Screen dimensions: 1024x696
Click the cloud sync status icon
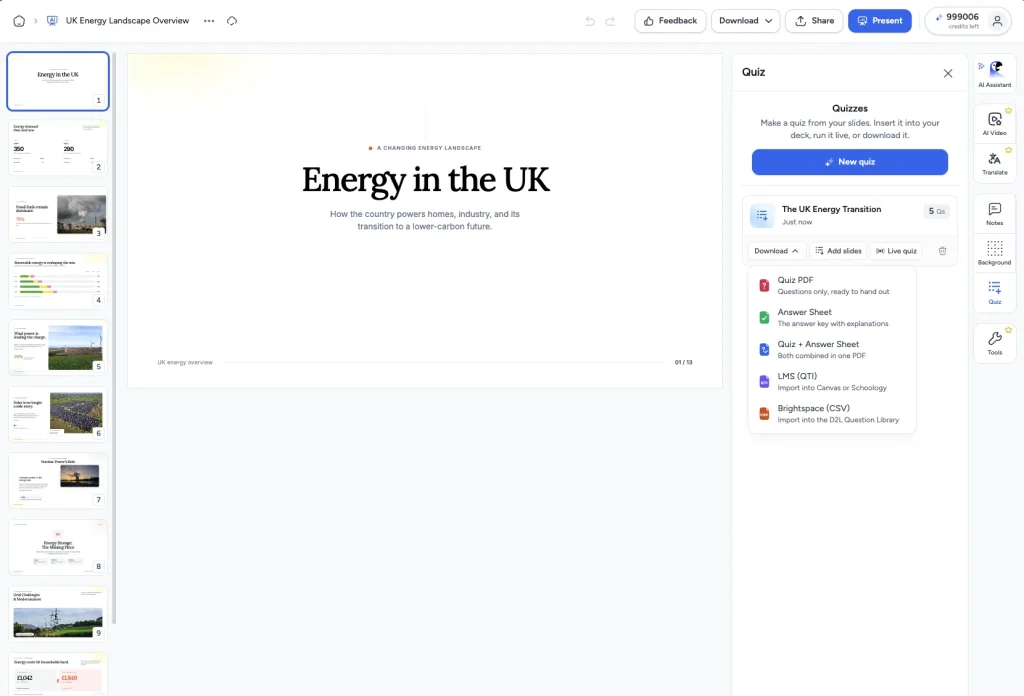click(x=232, y=21)
